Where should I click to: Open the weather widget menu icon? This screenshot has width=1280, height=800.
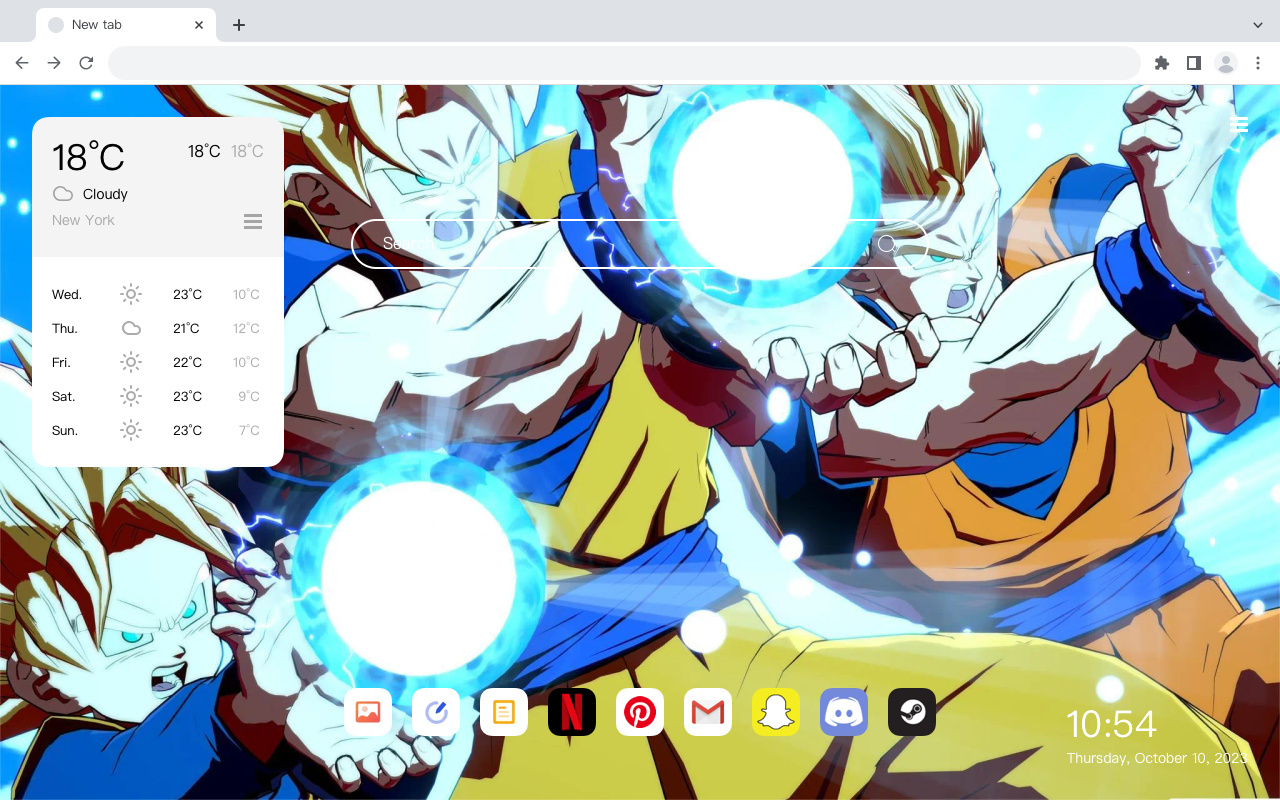click(x=253, y=221)
